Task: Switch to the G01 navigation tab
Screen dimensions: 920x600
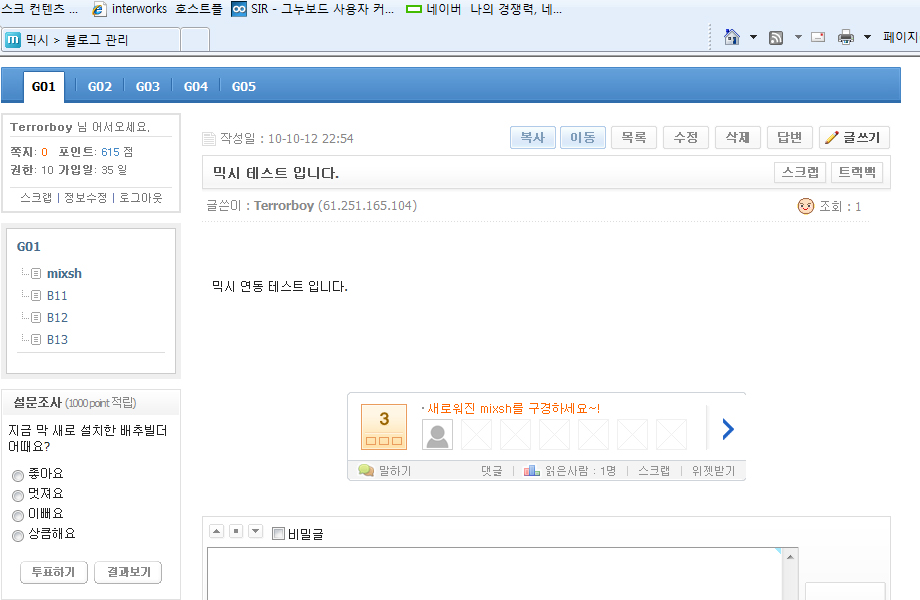Action: point(43,86)
